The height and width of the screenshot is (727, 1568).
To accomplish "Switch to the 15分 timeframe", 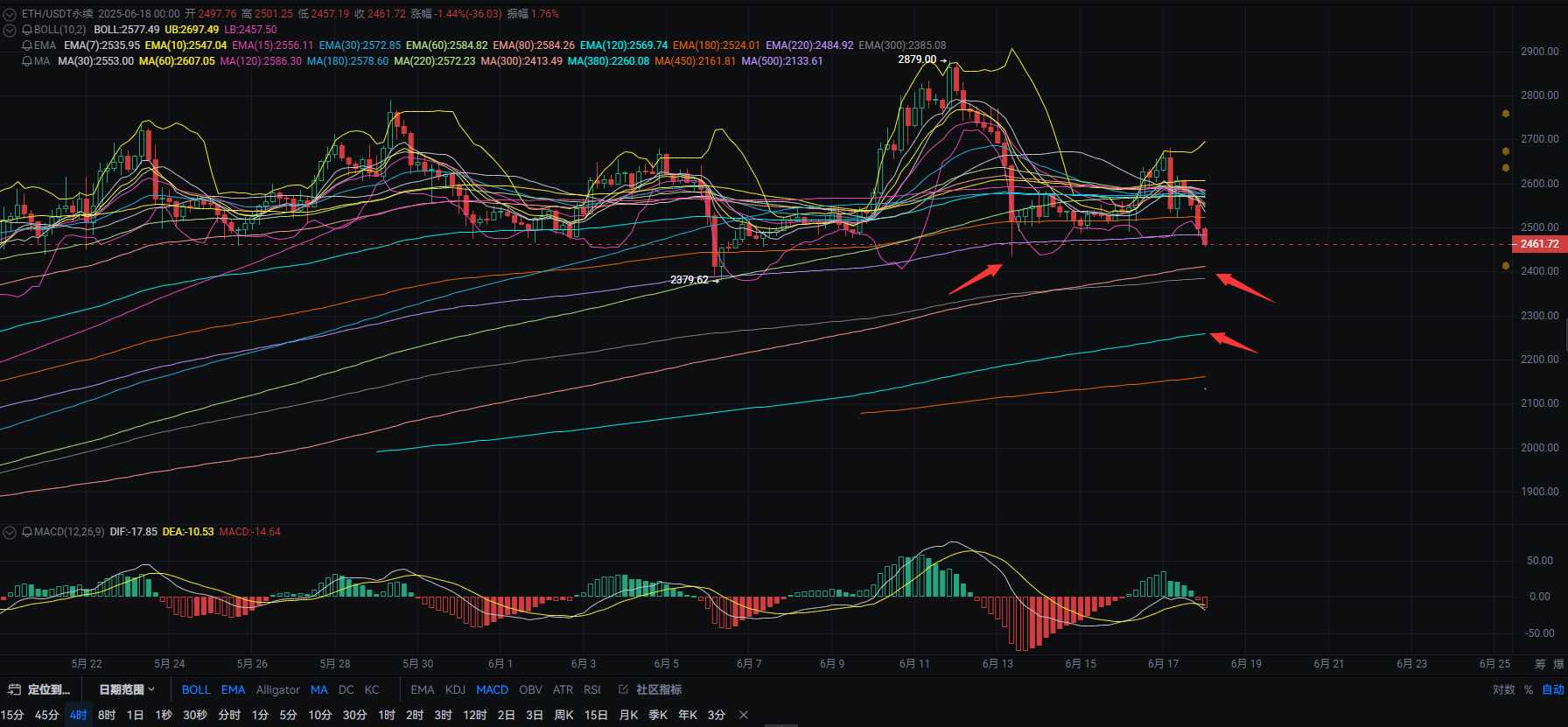I will 12,715.
